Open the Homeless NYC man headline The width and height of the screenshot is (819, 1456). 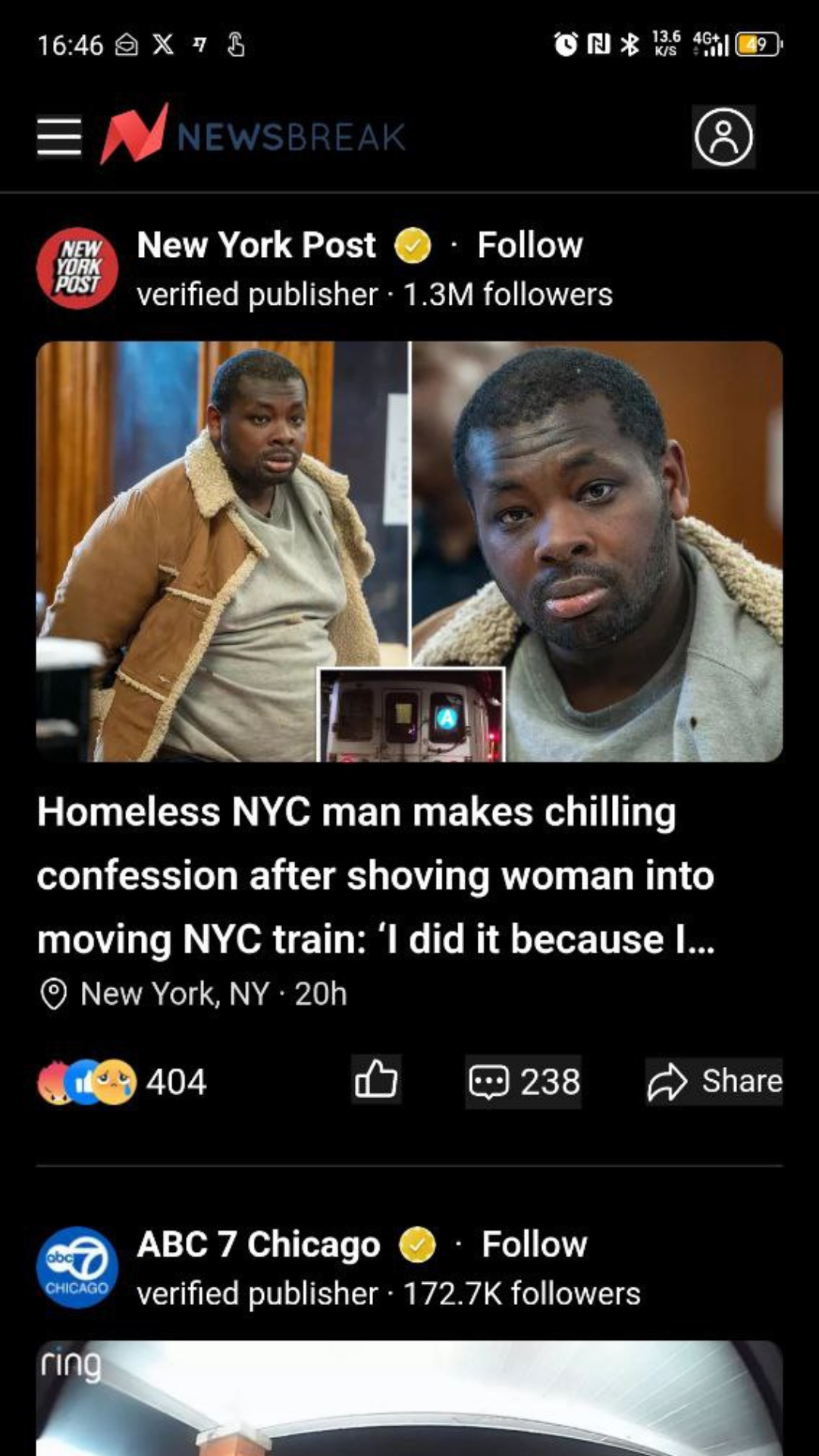pos(376,875)
